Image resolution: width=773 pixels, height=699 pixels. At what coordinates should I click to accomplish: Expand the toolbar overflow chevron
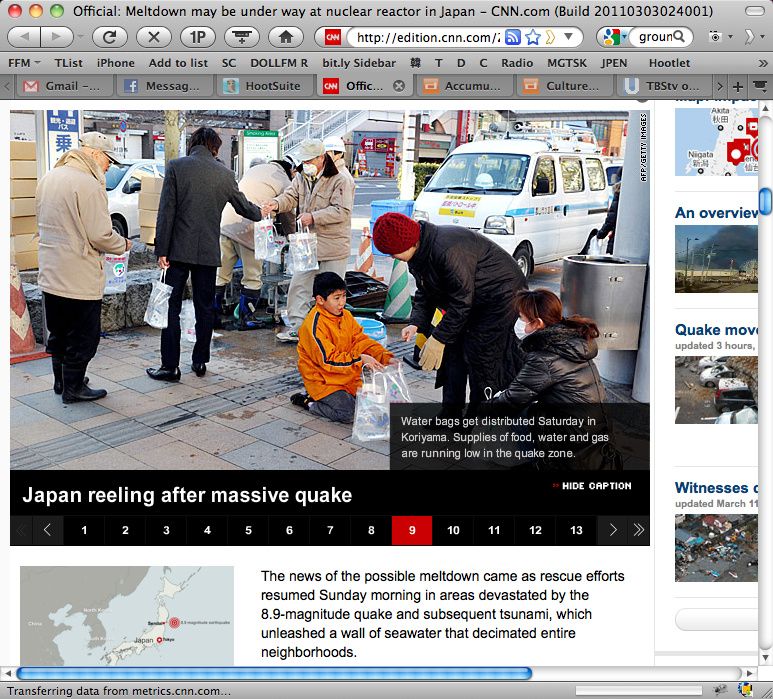[752, 37]
